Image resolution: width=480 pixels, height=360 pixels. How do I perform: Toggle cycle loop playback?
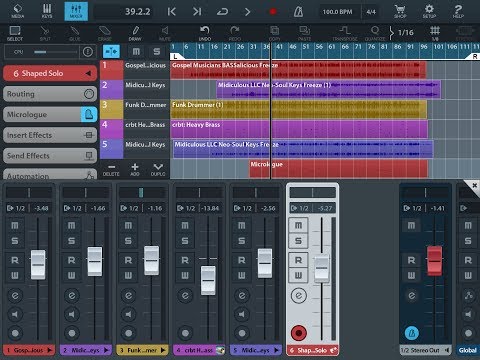[222, 12]
